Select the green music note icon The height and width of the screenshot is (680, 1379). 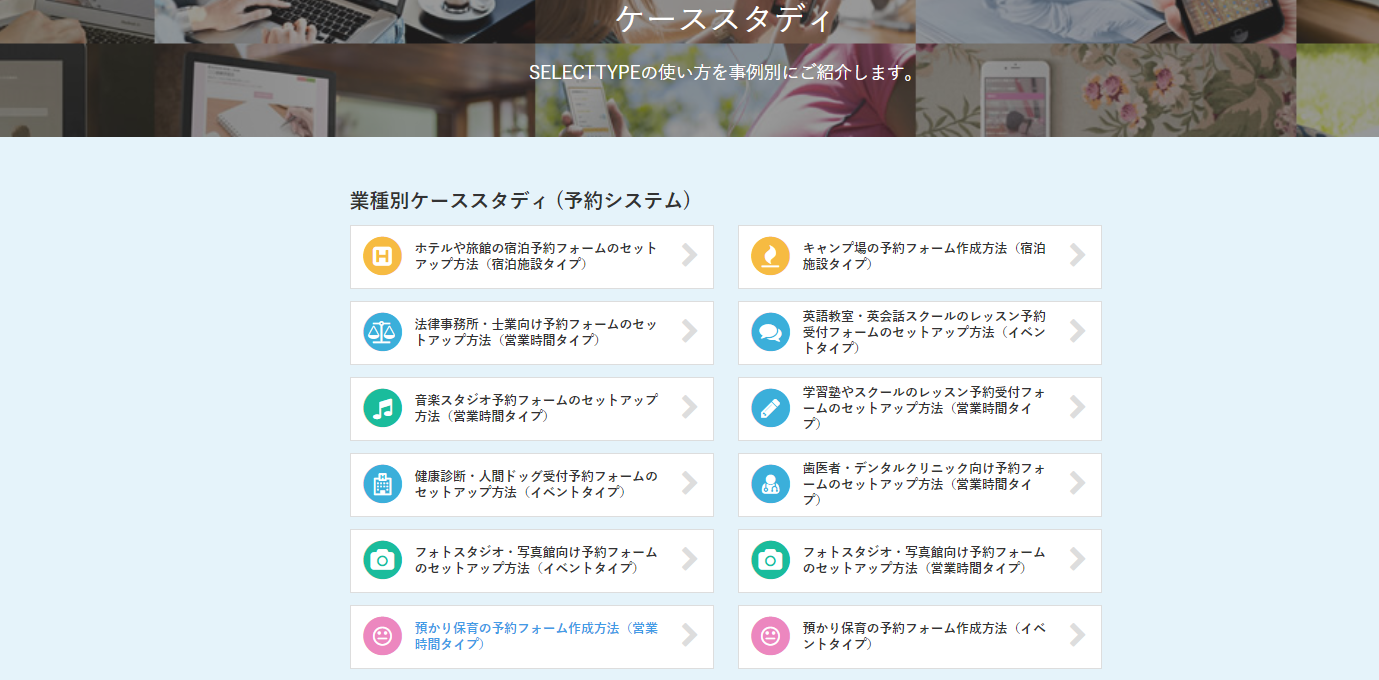click(381, 408)
